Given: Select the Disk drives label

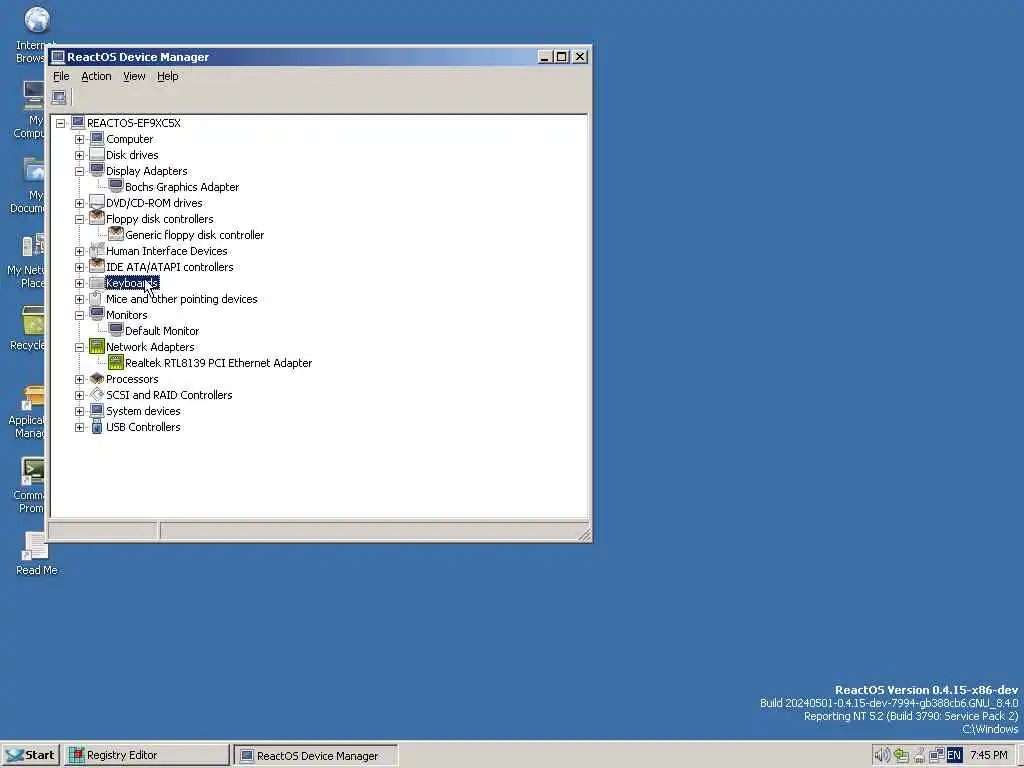Looking at the screenshot, I should [x=132, y=155].
